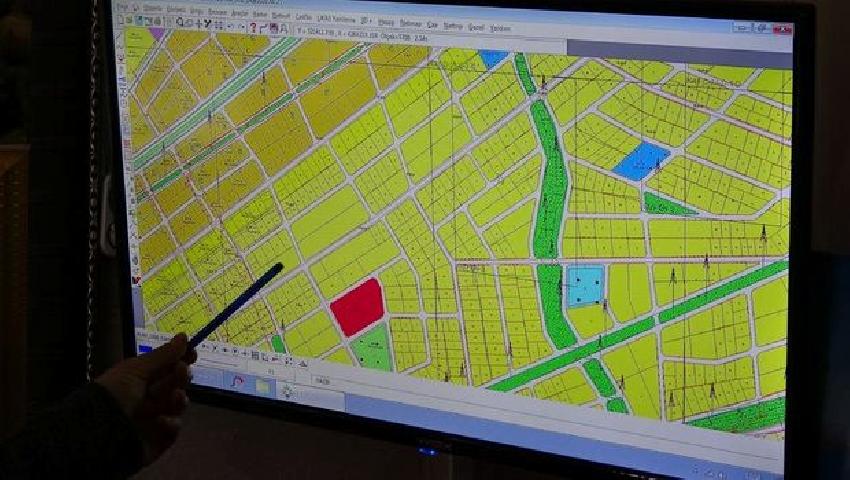Click the grid icon in the bottom toolbar
Image resolution: width=850 pixels, height=480 pixels.
(x=255, y=355)
